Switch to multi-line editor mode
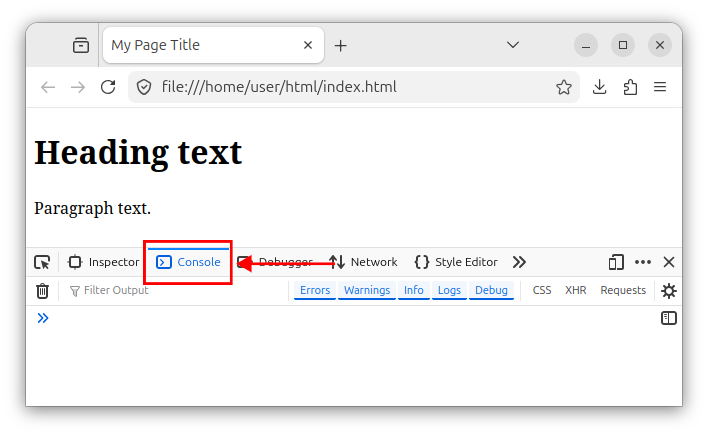 pos(669,318)
